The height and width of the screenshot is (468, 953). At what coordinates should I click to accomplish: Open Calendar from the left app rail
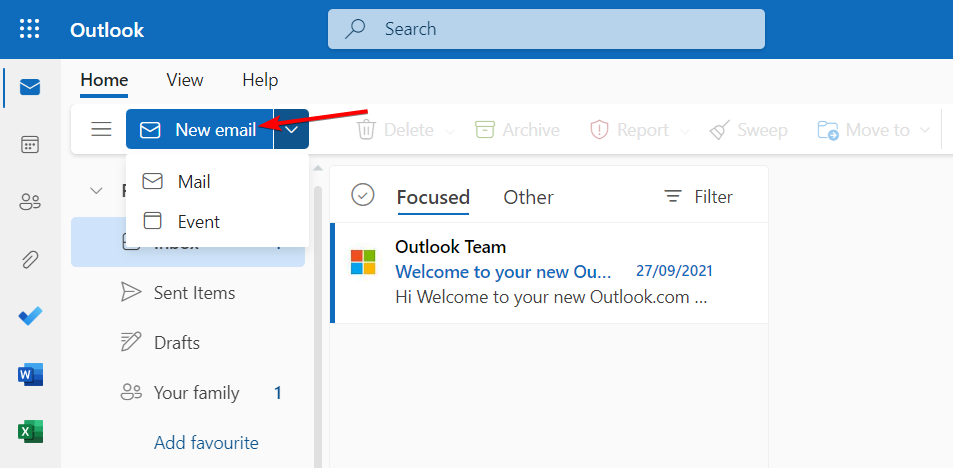tap(30, 145)
